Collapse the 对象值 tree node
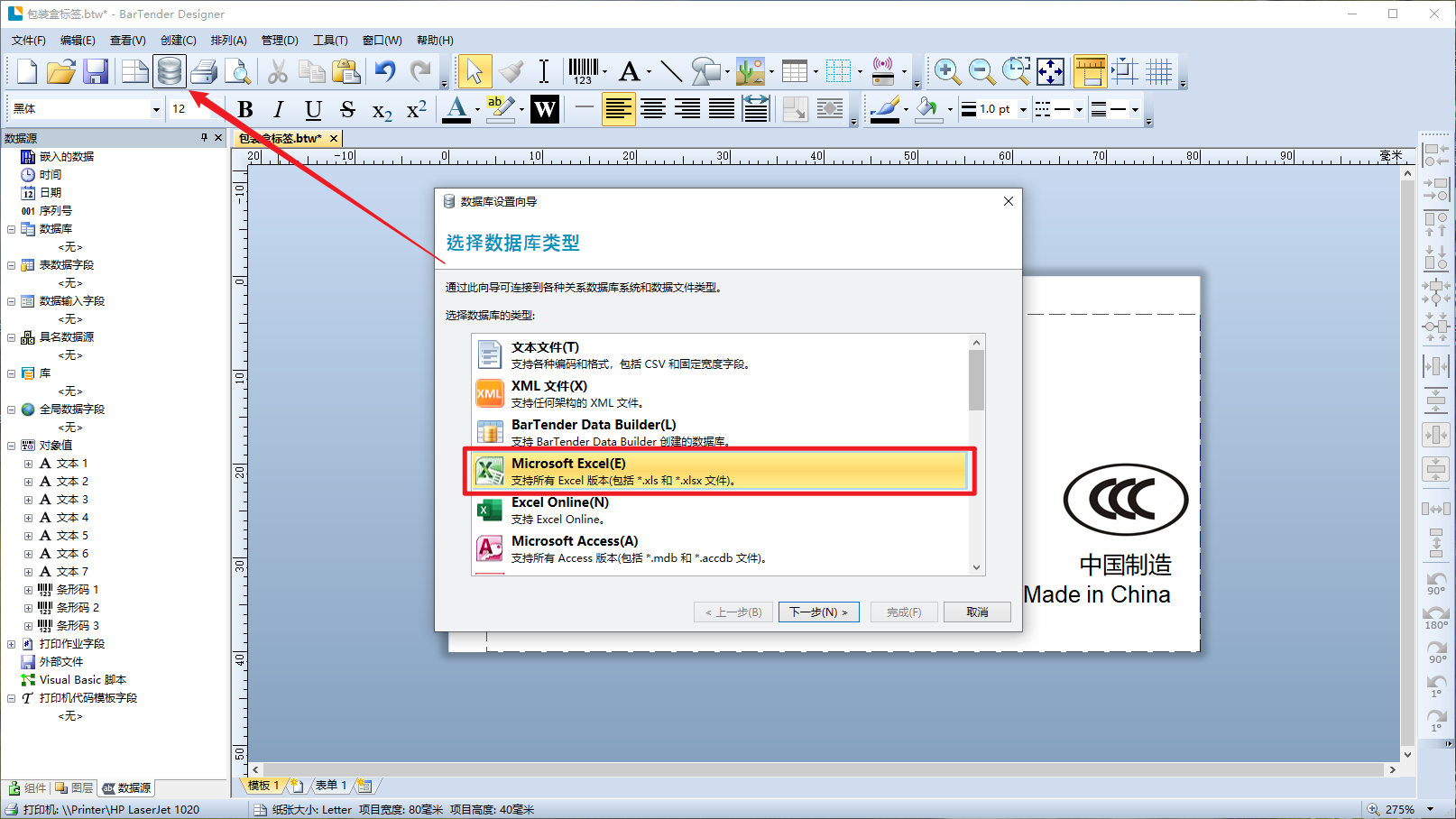 [x=11, y=446]
